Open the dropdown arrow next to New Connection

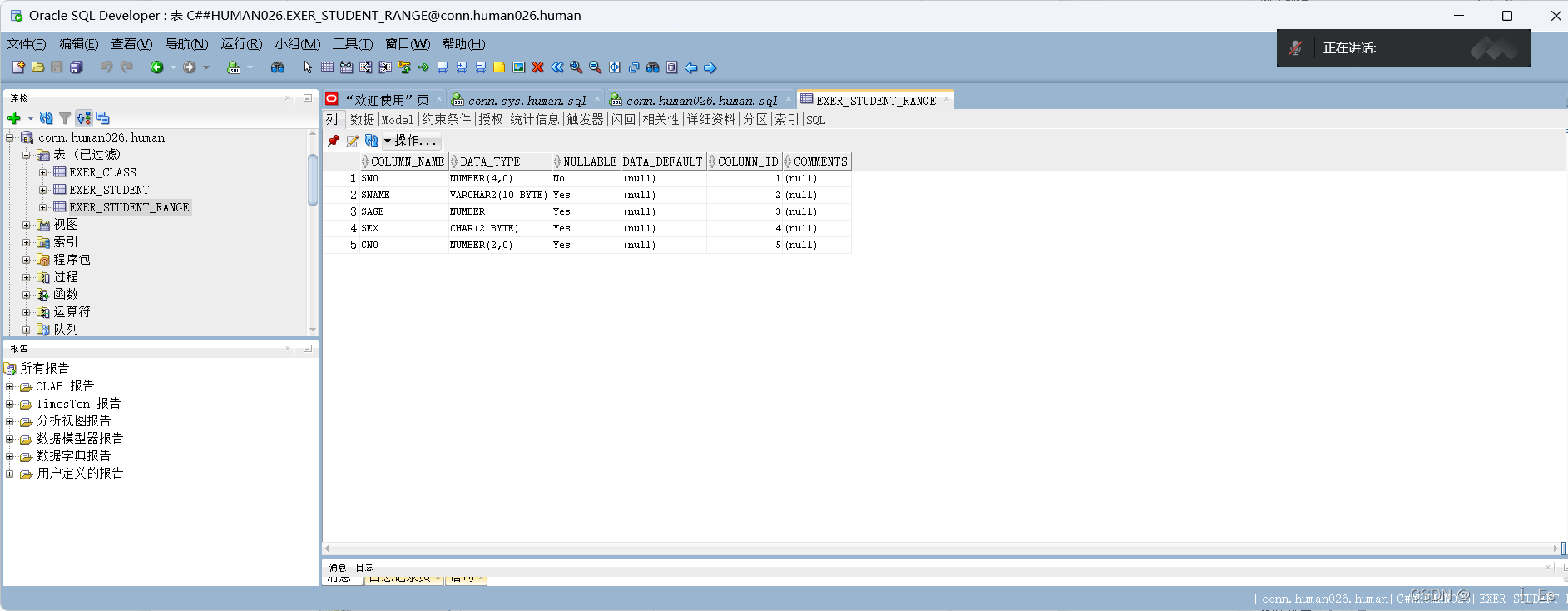point(31,118)
